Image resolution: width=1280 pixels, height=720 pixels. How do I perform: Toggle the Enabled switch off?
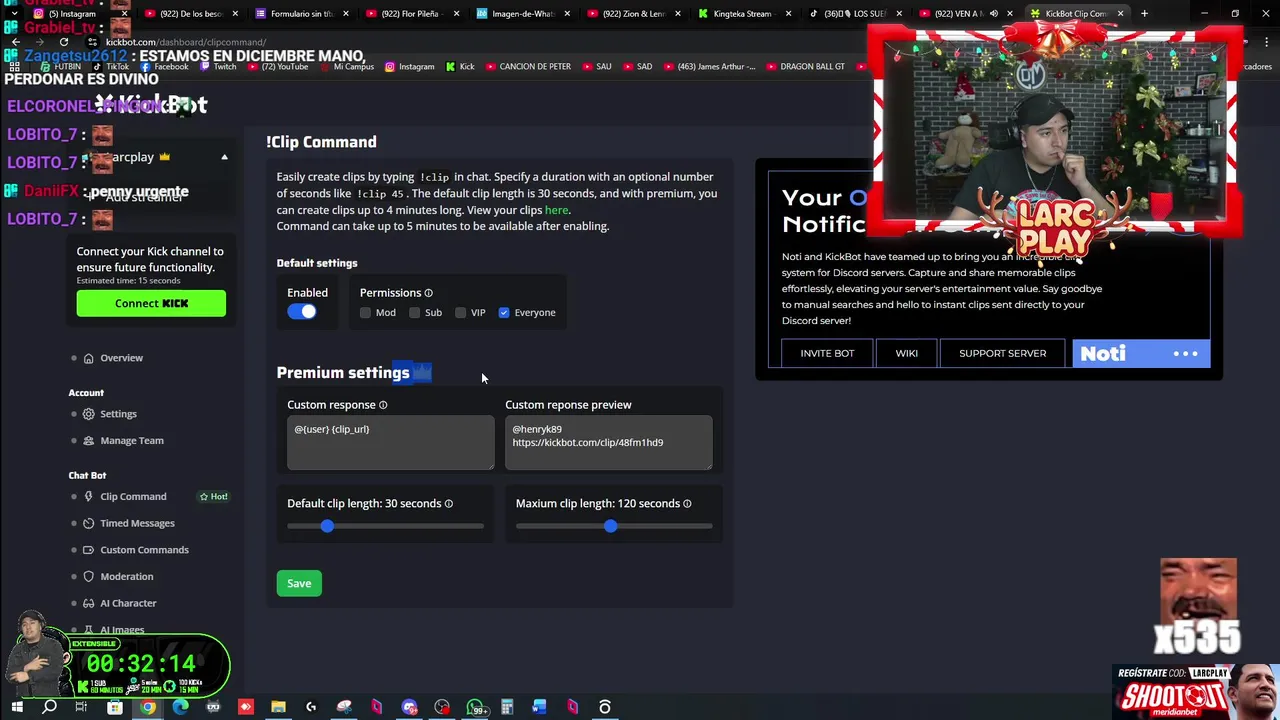point(301,312)
